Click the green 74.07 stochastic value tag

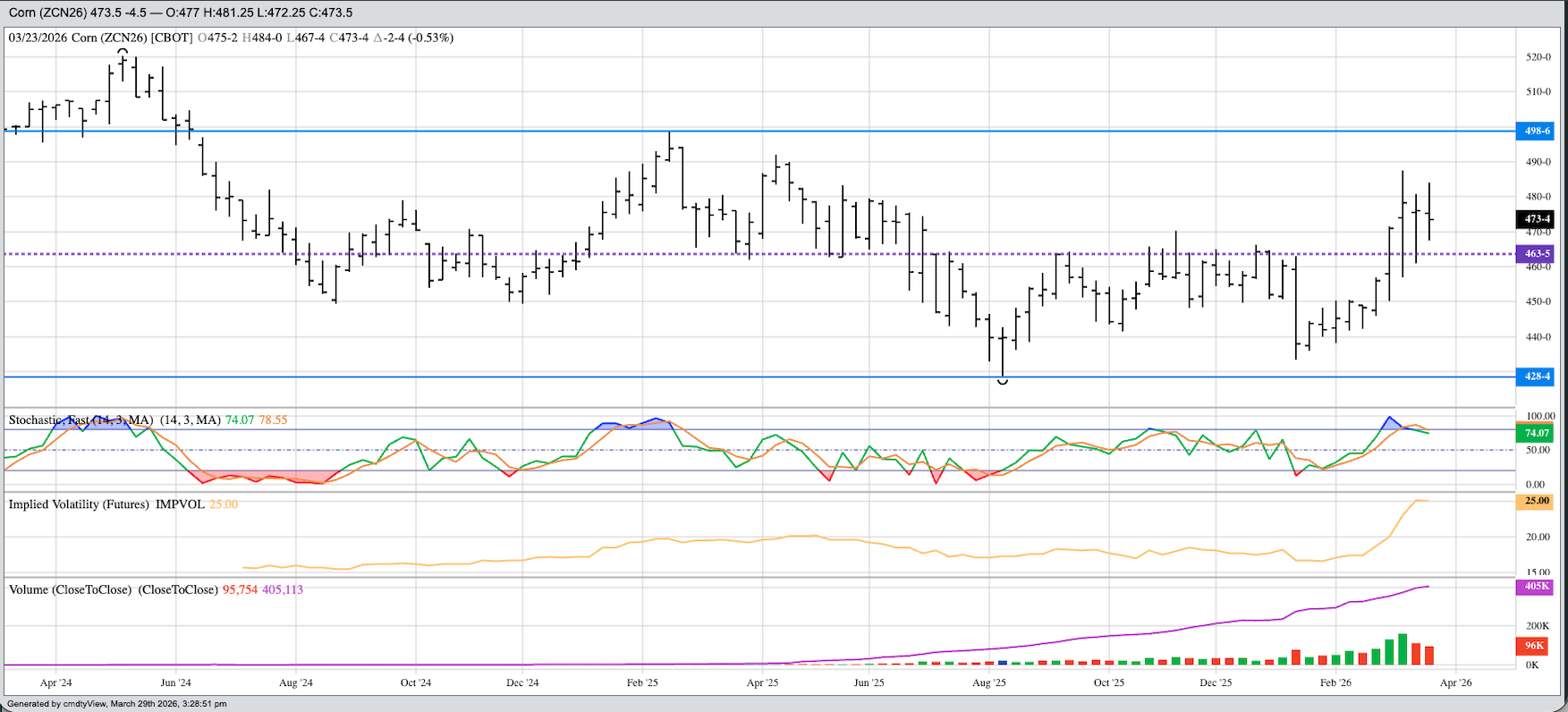tap(1537, 433)
